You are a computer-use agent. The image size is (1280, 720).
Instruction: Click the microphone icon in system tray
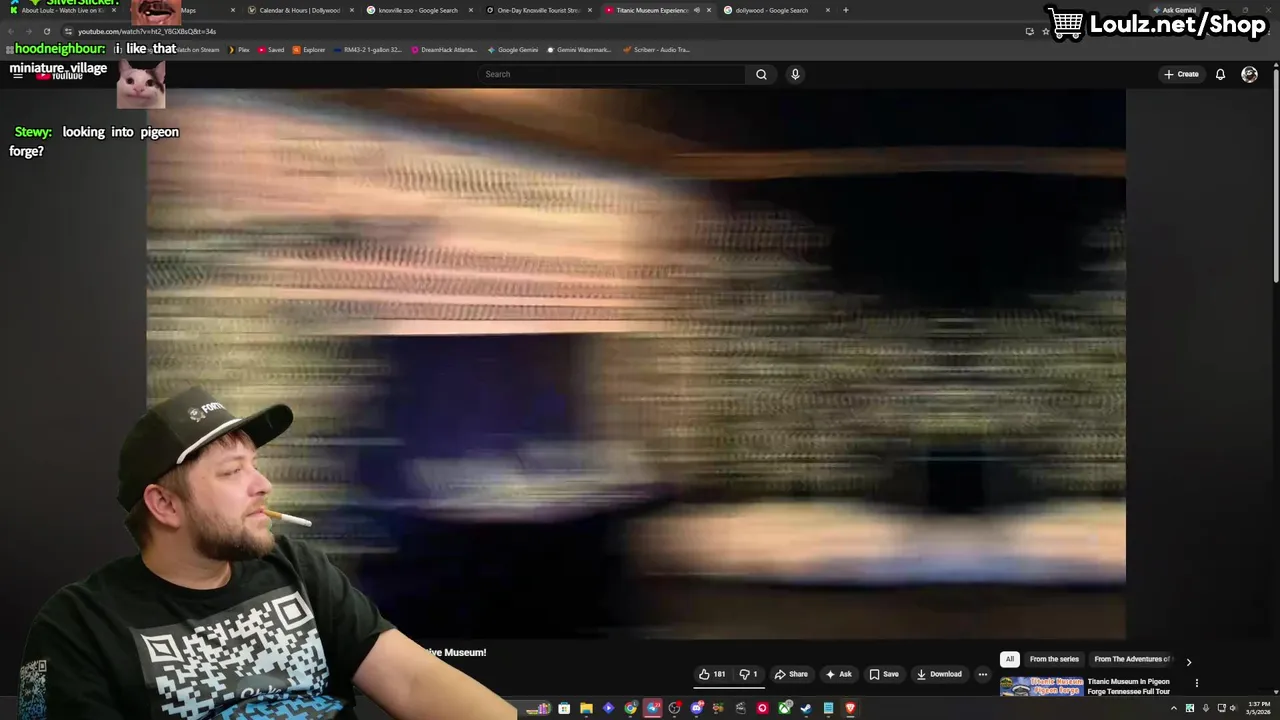pyautogui.click(x=1205, y=708)
